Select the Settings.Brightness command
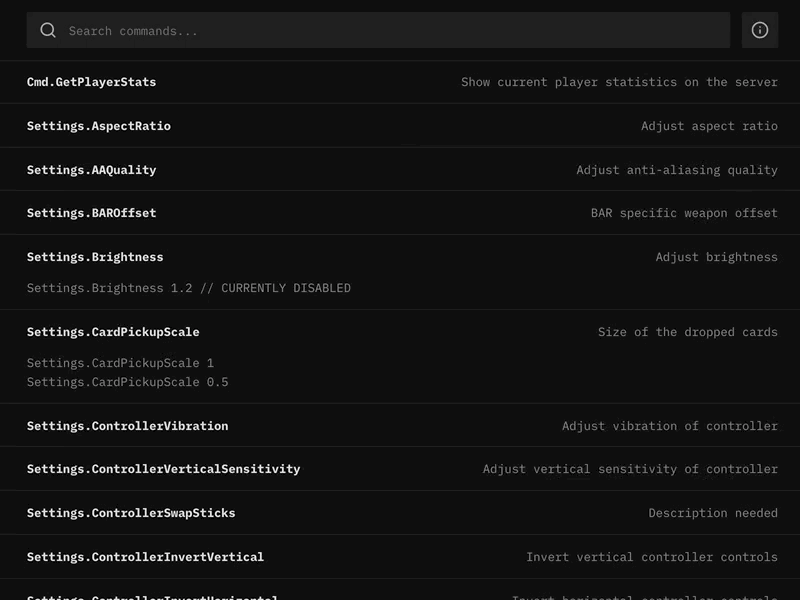The width and height of the screenshot is (800, 600). point(95,256)
